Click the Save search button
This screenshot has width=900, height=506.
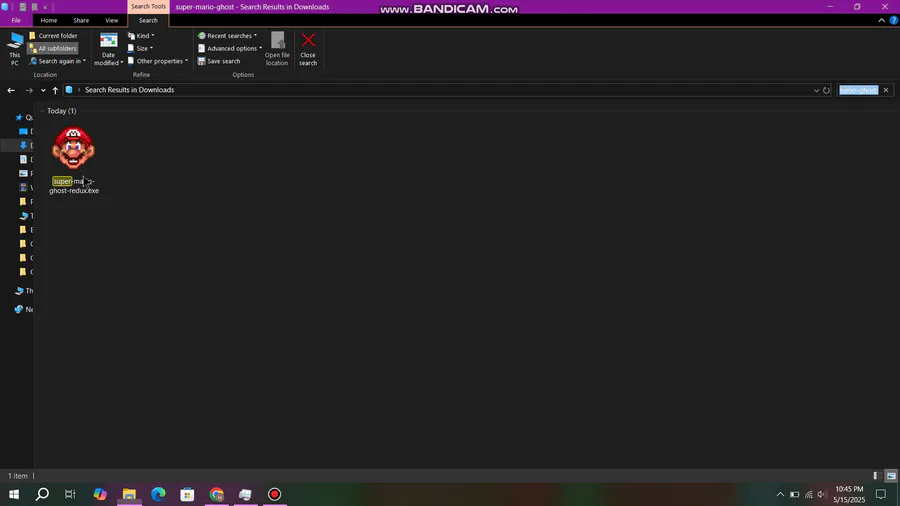point(219,61)
